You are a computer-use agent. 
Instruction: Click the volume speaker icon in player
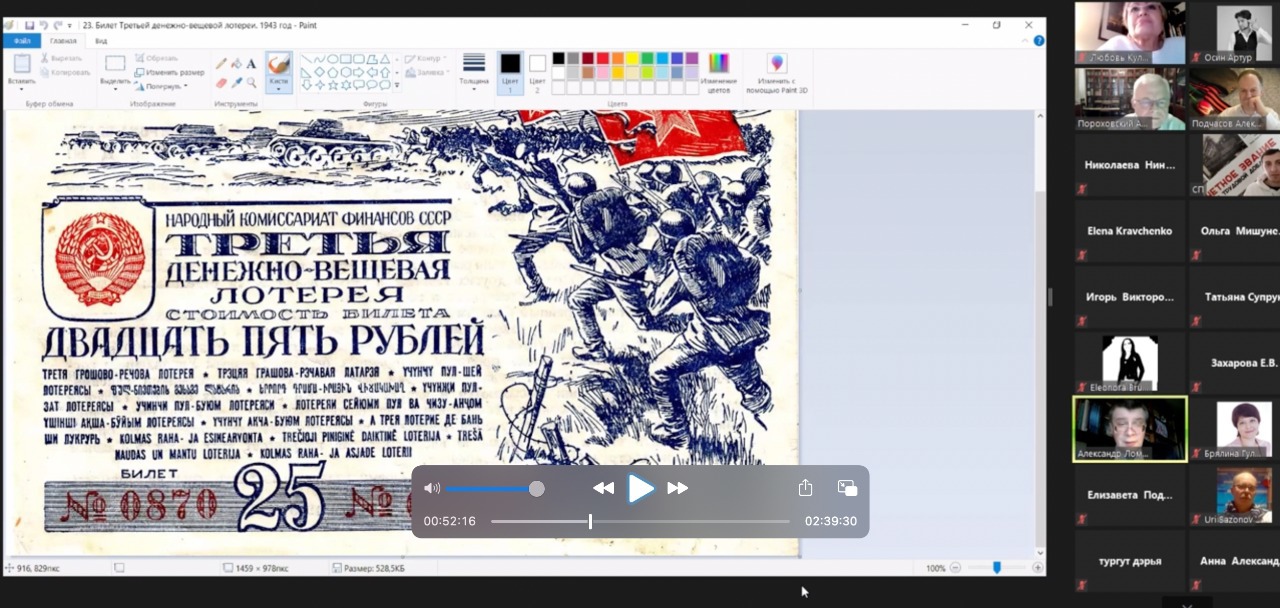(x=431, y=488)
